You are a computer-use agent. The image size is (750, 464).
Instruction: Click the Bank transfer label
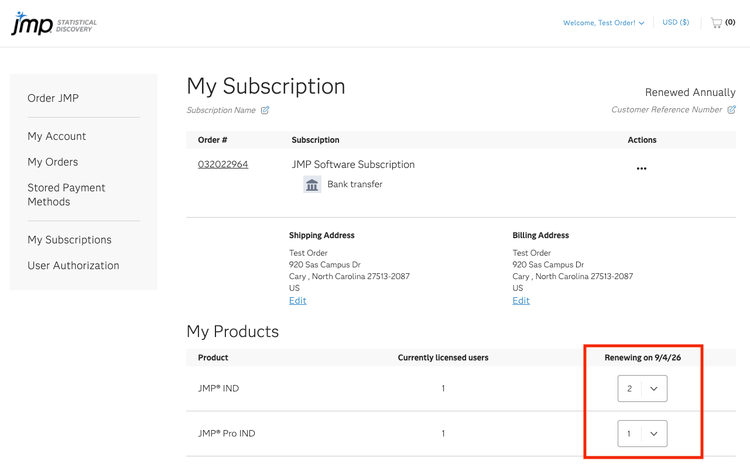tap(355, 184)
